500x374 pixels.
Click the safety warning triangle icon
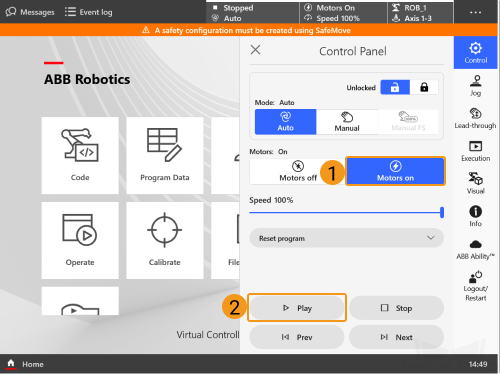pos(146,30)
